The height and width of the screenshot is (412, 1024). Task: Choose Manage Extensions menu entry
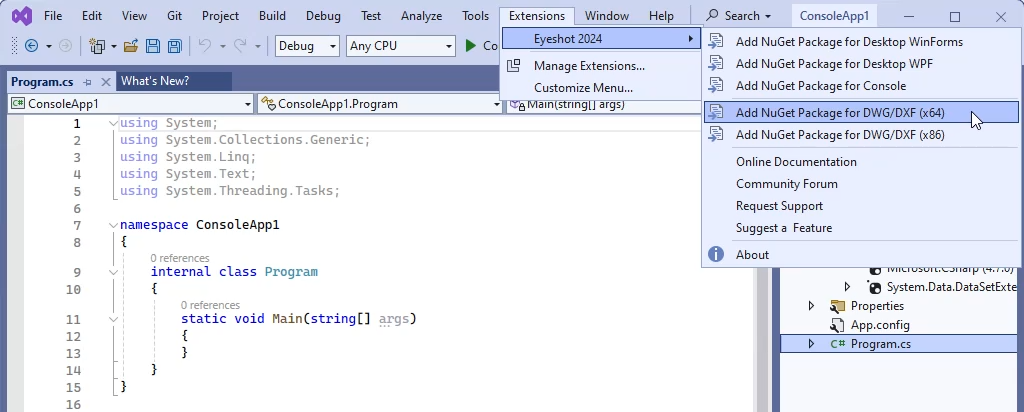[x=589, y=66]
